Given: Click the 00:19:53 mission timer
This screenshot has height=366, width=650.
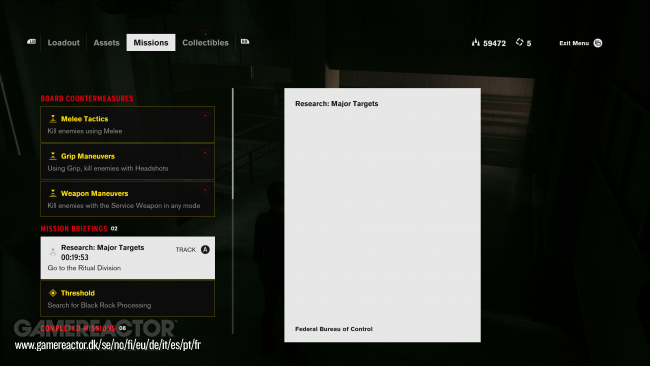Looking at the screenshot, I should (75, 257).
